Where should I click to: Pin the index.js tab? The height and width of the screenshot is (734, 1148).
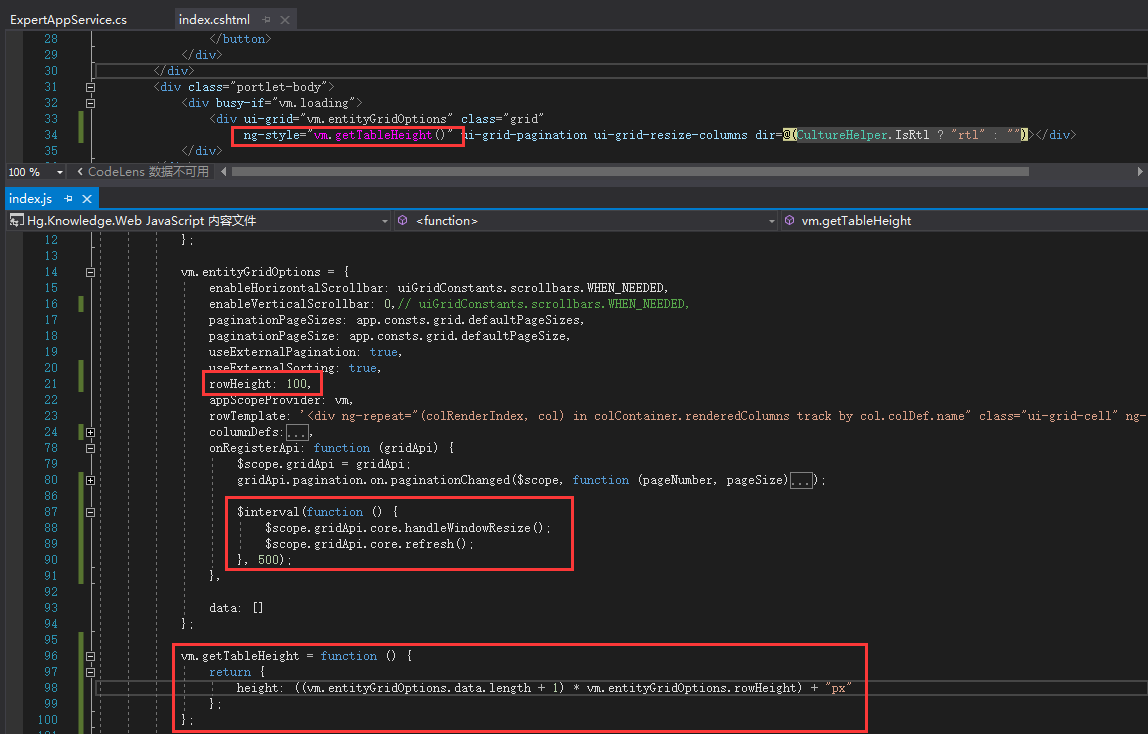pyautogui.click(x=68, y=198)
